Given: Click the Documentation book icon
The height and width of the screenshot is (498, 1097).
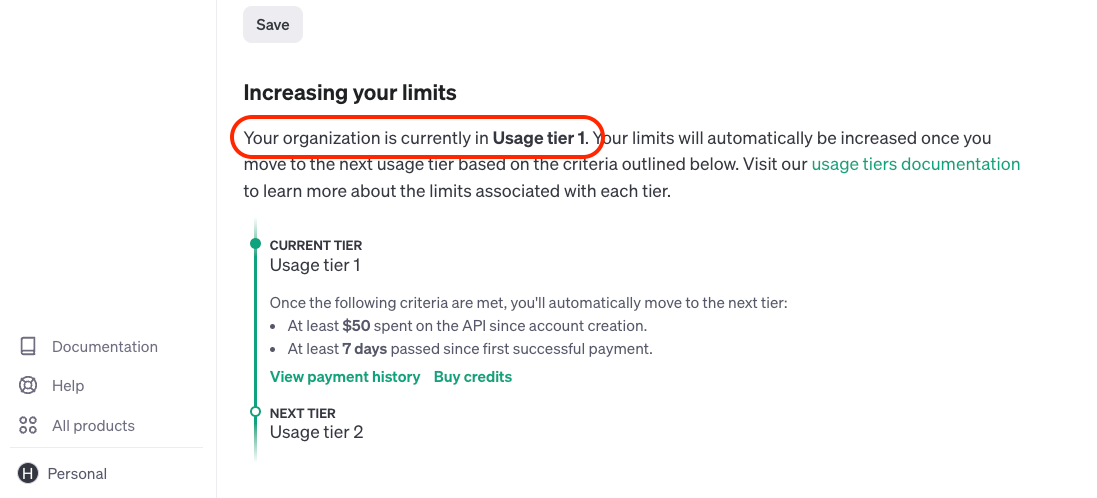Looking at the screenshot, I should (x=28, y=347).
